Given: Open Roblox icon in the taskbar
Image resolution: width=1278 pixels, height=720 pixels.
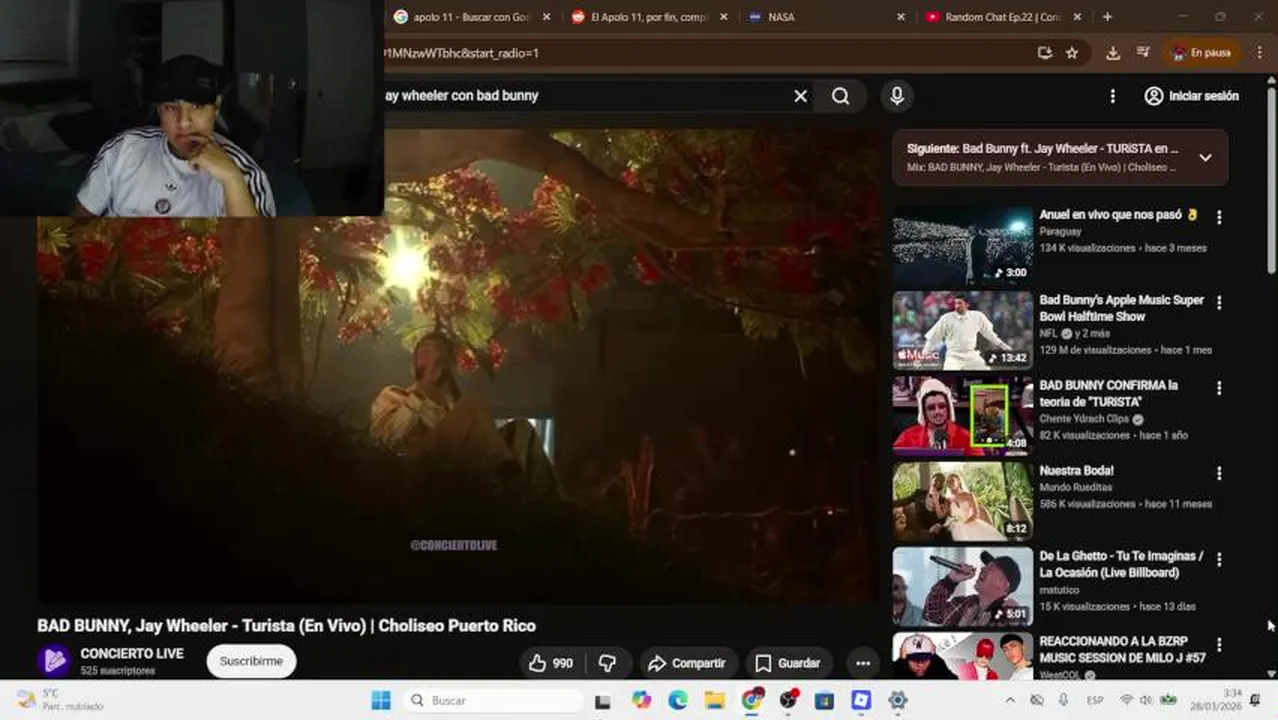Looking at the screenshot, I should 861,700.
